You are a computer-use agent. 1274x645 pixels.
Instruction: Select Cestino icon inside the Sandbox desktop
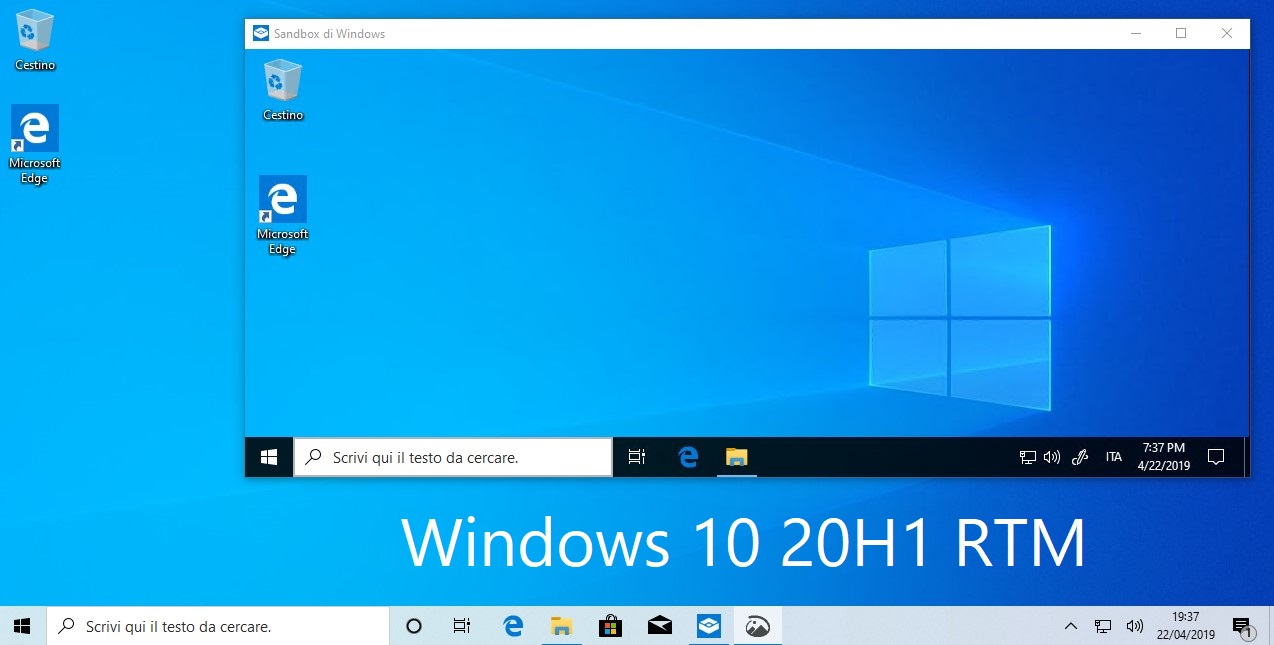[283, 90]
